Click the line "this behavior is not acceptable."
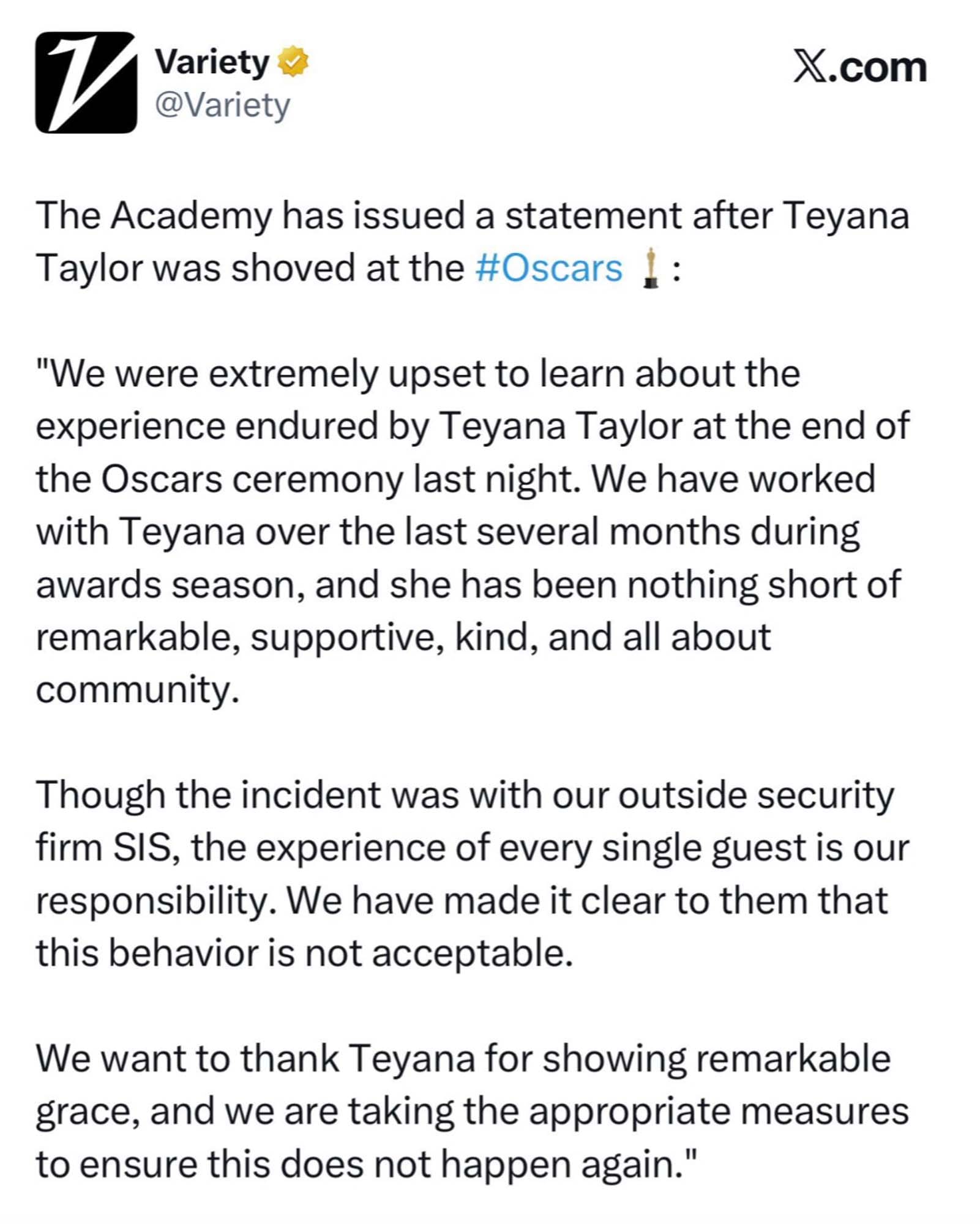980x1224 pixels. [304, 953]
